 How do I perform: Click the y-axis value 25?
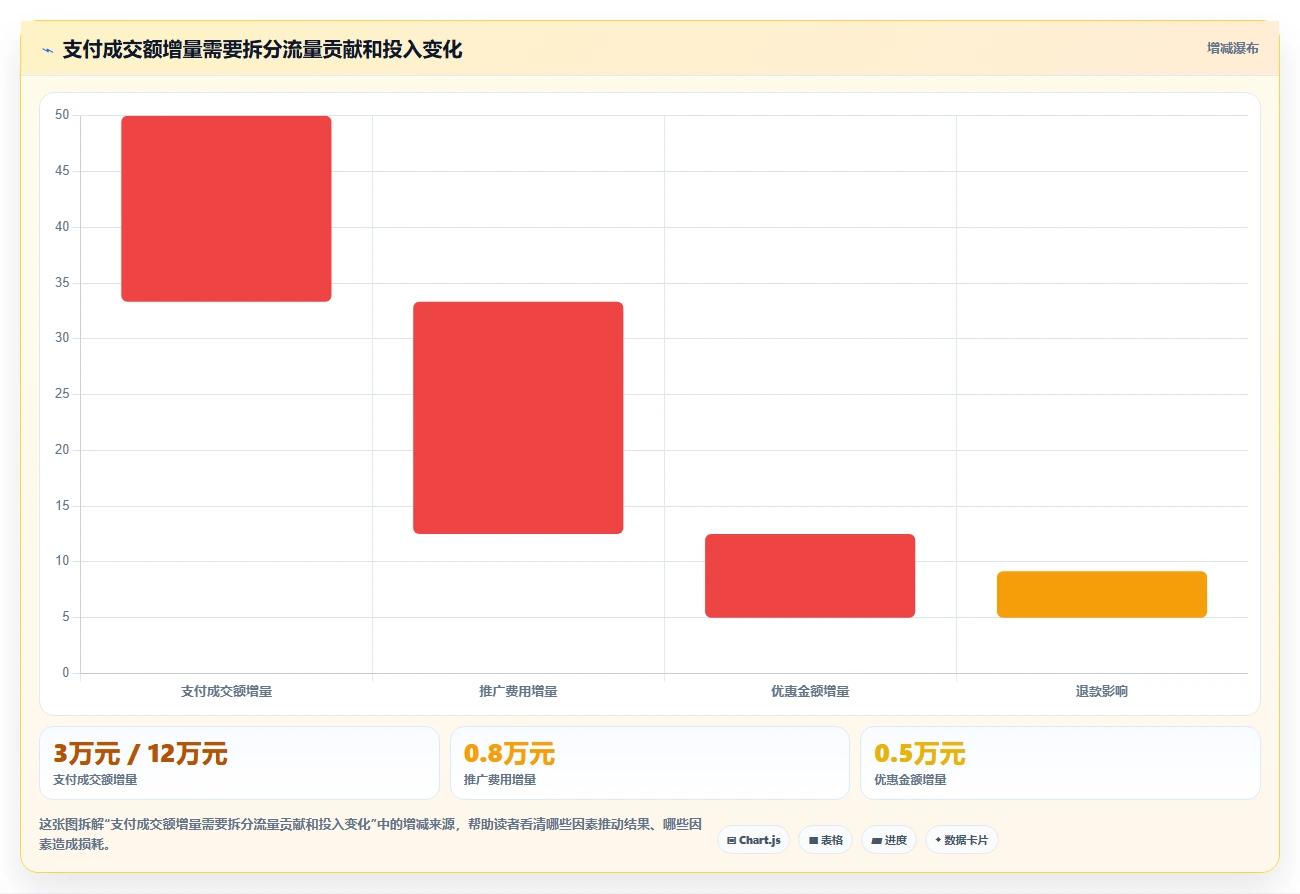click(62, 394)
